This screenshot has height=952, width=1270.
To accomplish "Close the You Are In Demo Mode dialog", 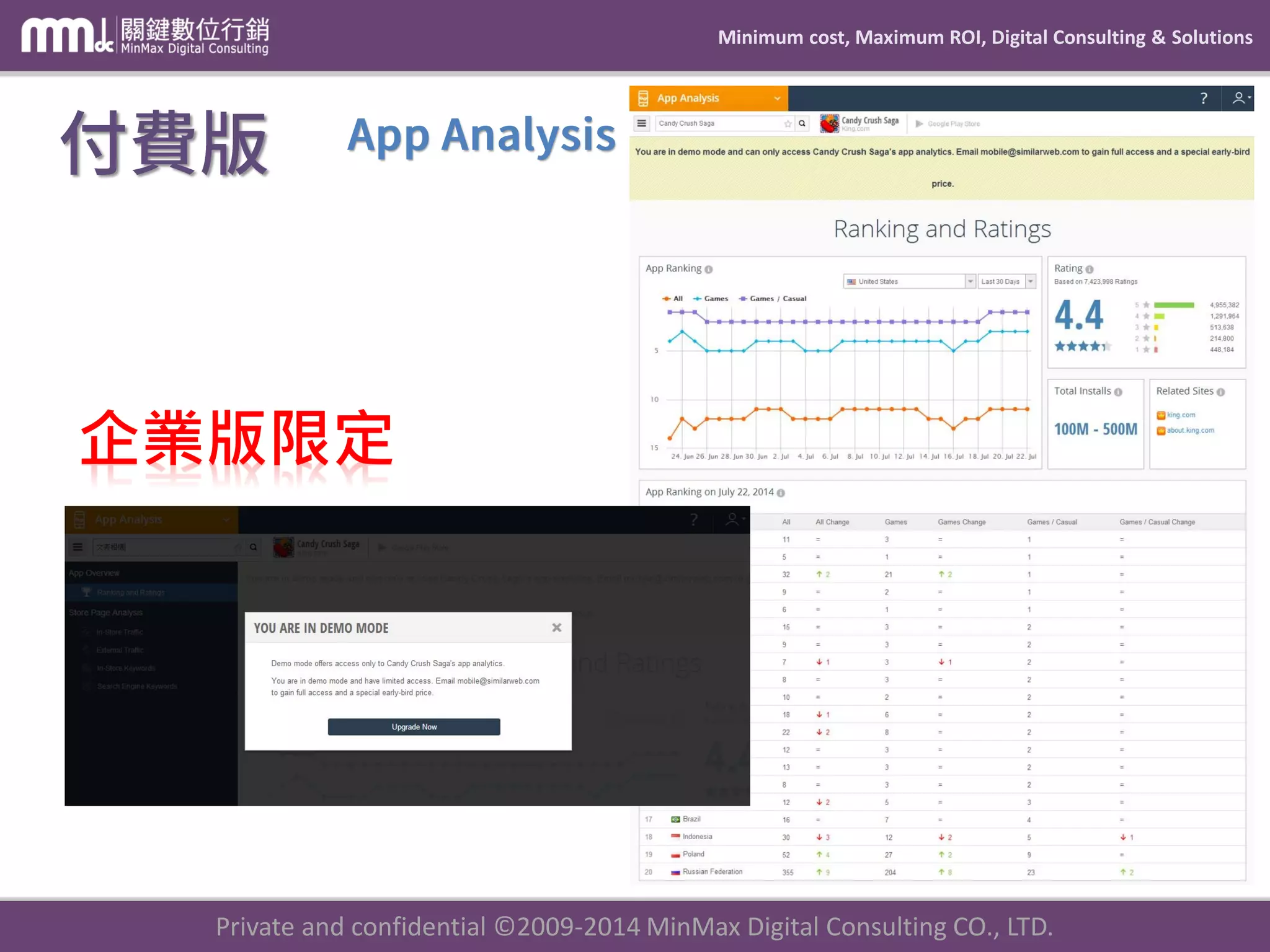I will tap(556, 628).
